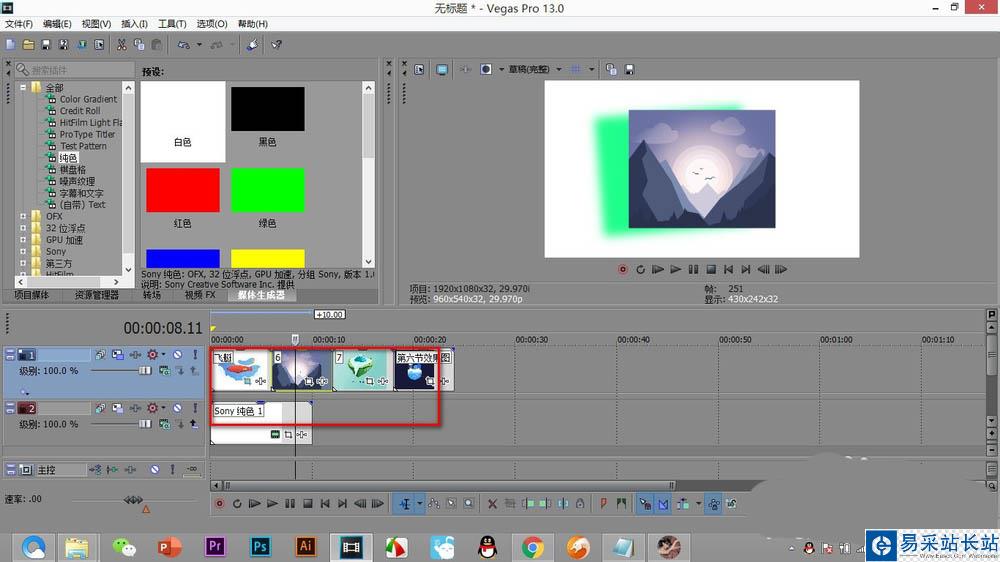Open the 文件(F) menu
The height and width of the screenshot is (562, 1000).
click(18, 24)
